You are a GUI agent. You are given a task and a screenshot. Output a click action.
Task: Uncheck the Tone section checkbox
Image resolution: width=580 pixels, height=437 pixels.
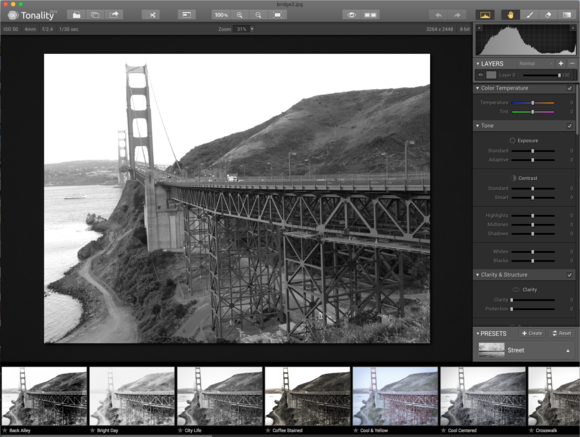pos(570,126)
